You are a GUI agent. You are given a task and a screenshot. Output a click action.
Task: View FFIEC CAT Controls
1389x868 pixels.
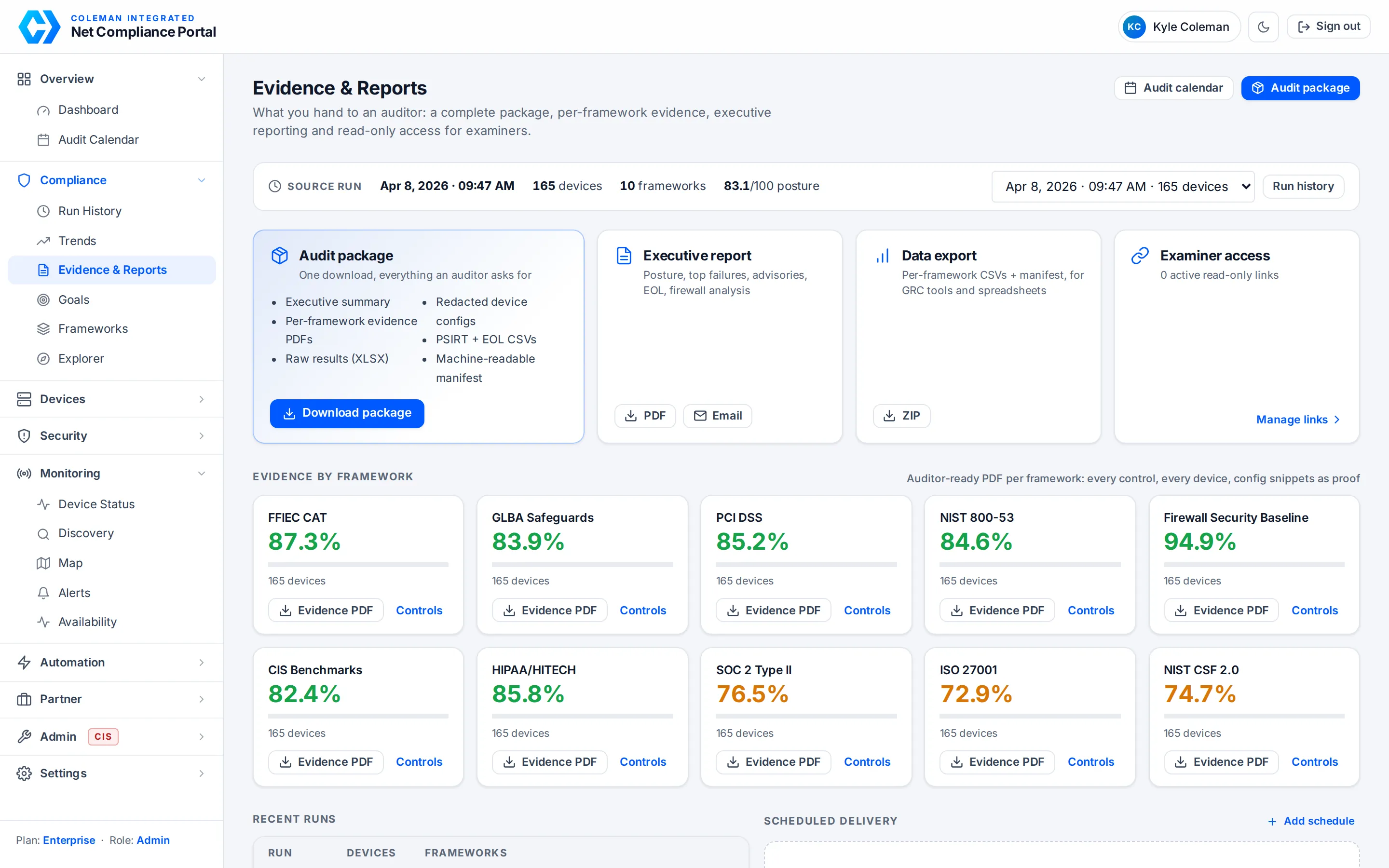[419, 610]
